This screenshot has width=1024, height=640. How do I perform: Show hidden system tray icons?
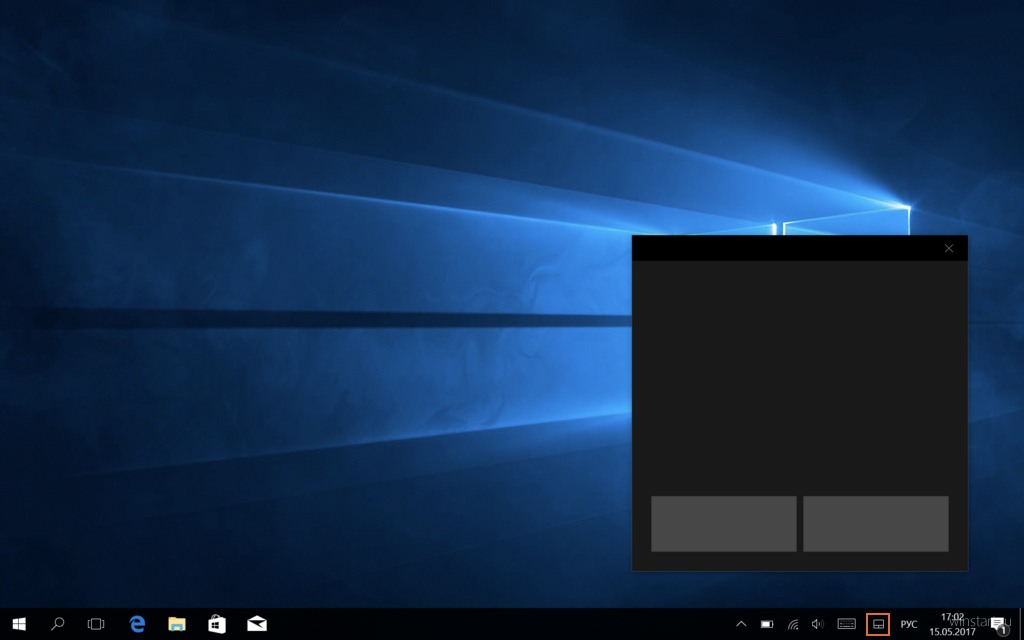tap(741, 624)
